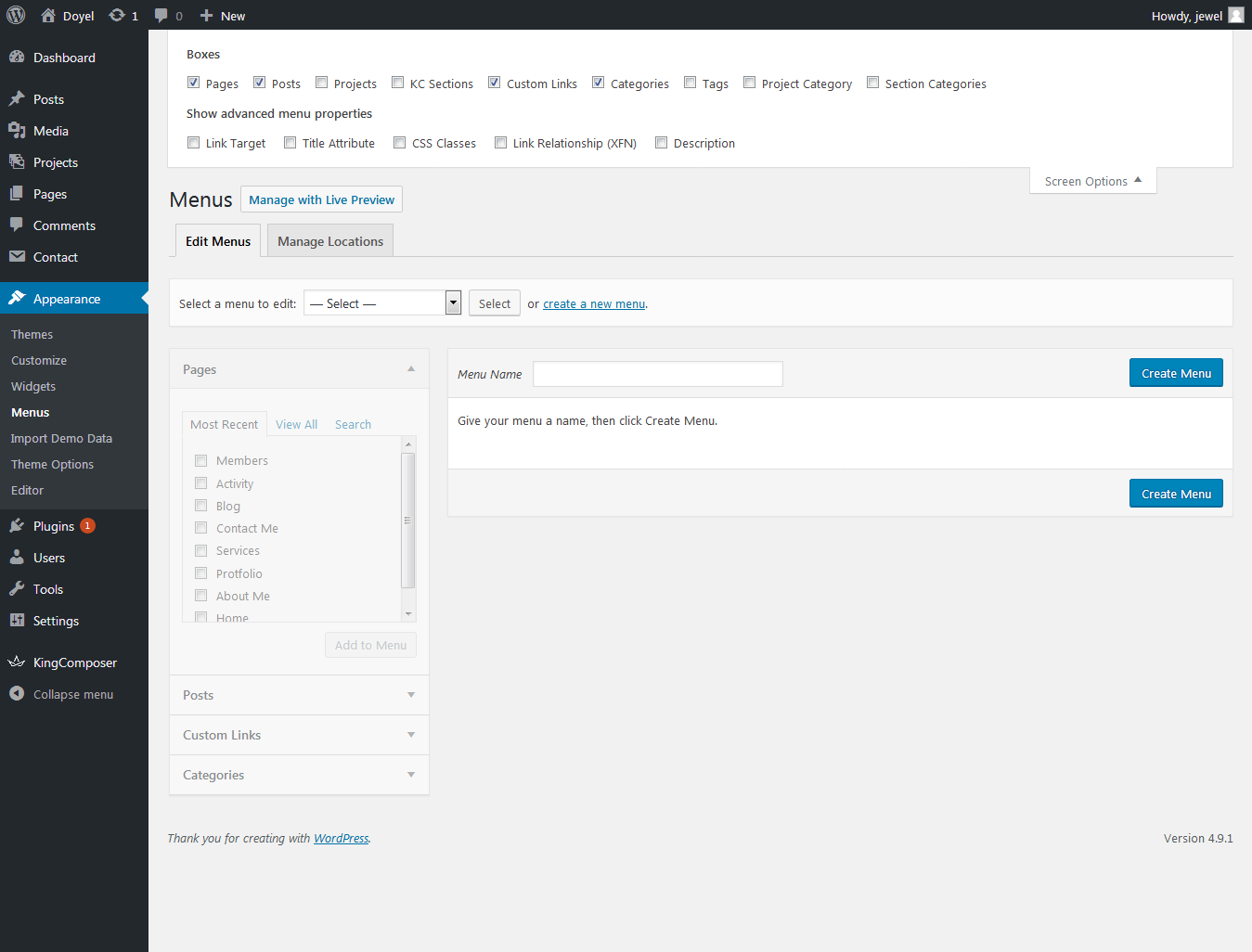Click the Media icon in sidebar

click(17, 131)
